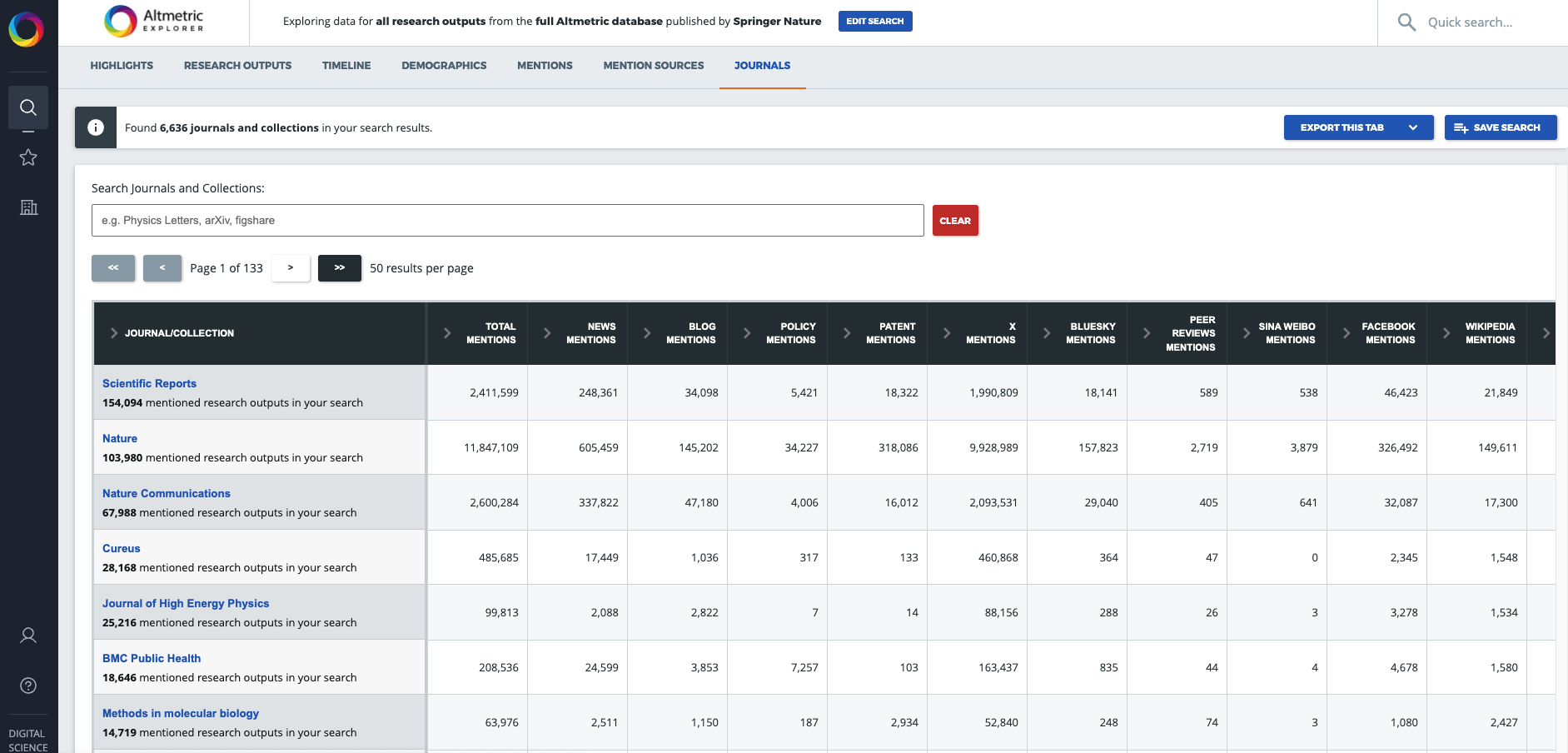Clear the journal search with Clear button
This screenshot has height=753, width=1568.
tap(955, 220)
